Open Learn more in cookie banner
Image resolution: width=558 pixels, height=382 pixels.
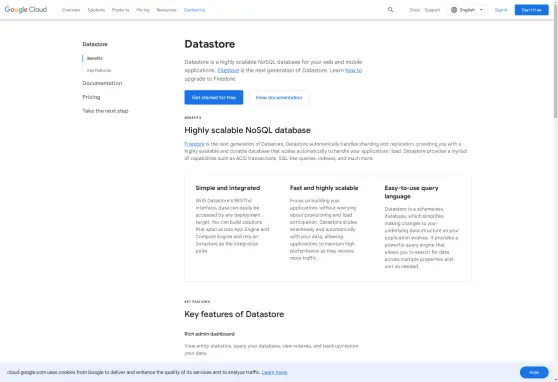(x=274, y=372)
